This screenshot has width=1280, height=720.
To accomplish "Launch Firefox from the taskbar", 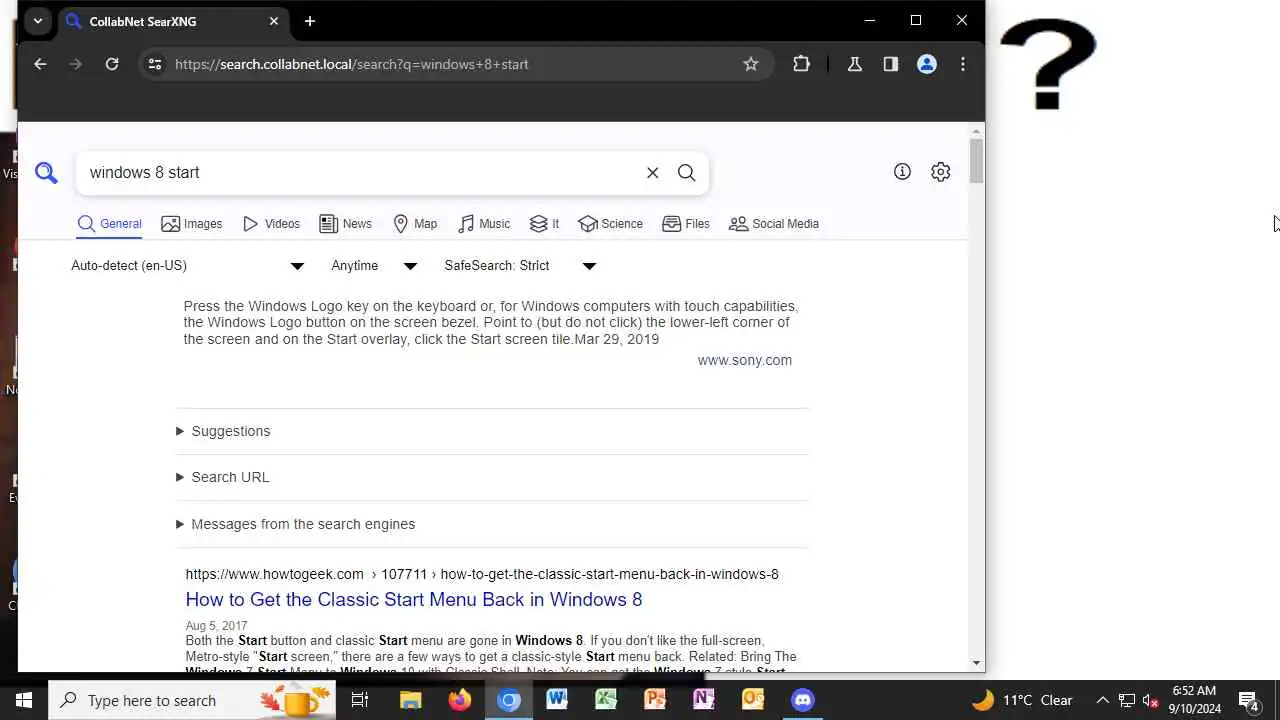I will [459, 700].
